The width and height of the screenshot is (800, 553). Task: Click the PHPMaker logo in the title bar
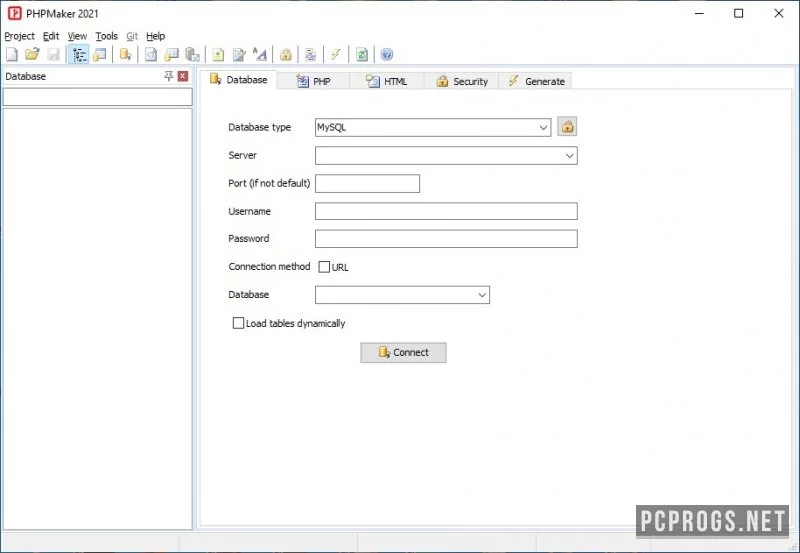pyautogui.click(x=14, y=13)
